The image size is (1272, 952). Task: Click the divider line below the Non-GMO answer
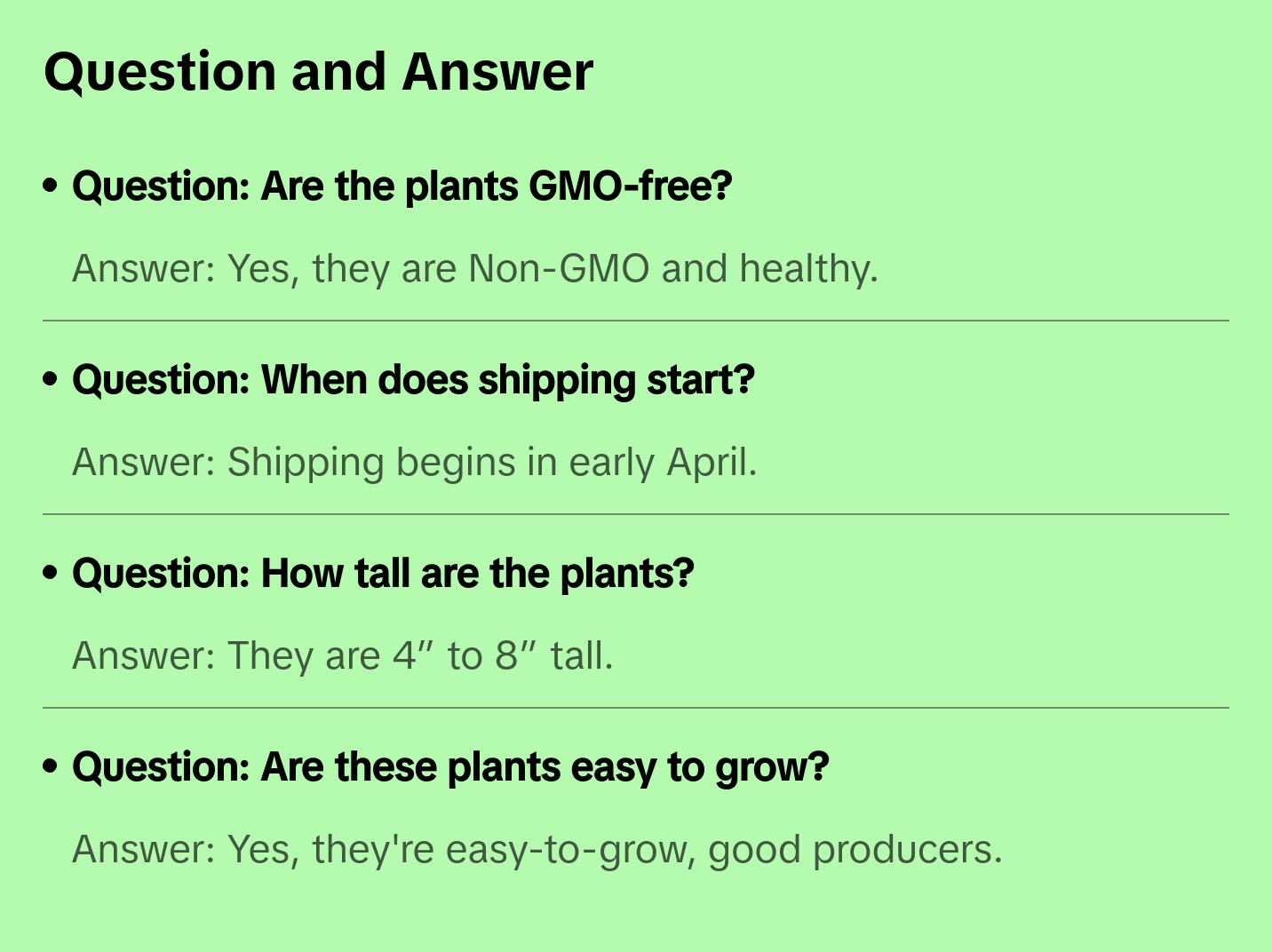point(636,321)
